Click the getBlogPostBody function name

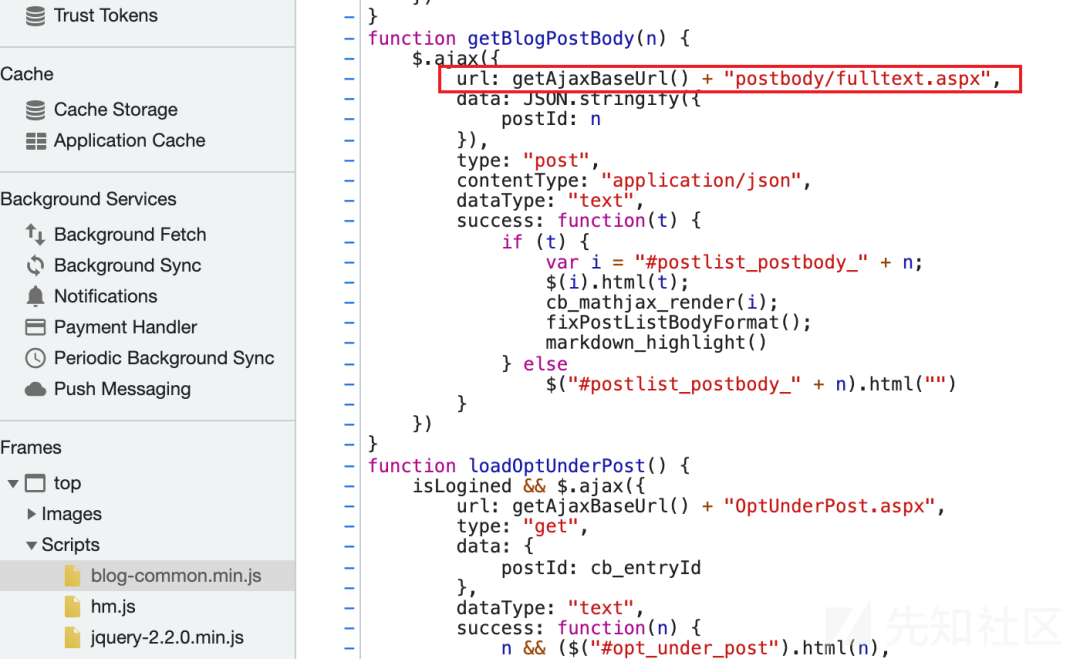click(x=550, y=39)
